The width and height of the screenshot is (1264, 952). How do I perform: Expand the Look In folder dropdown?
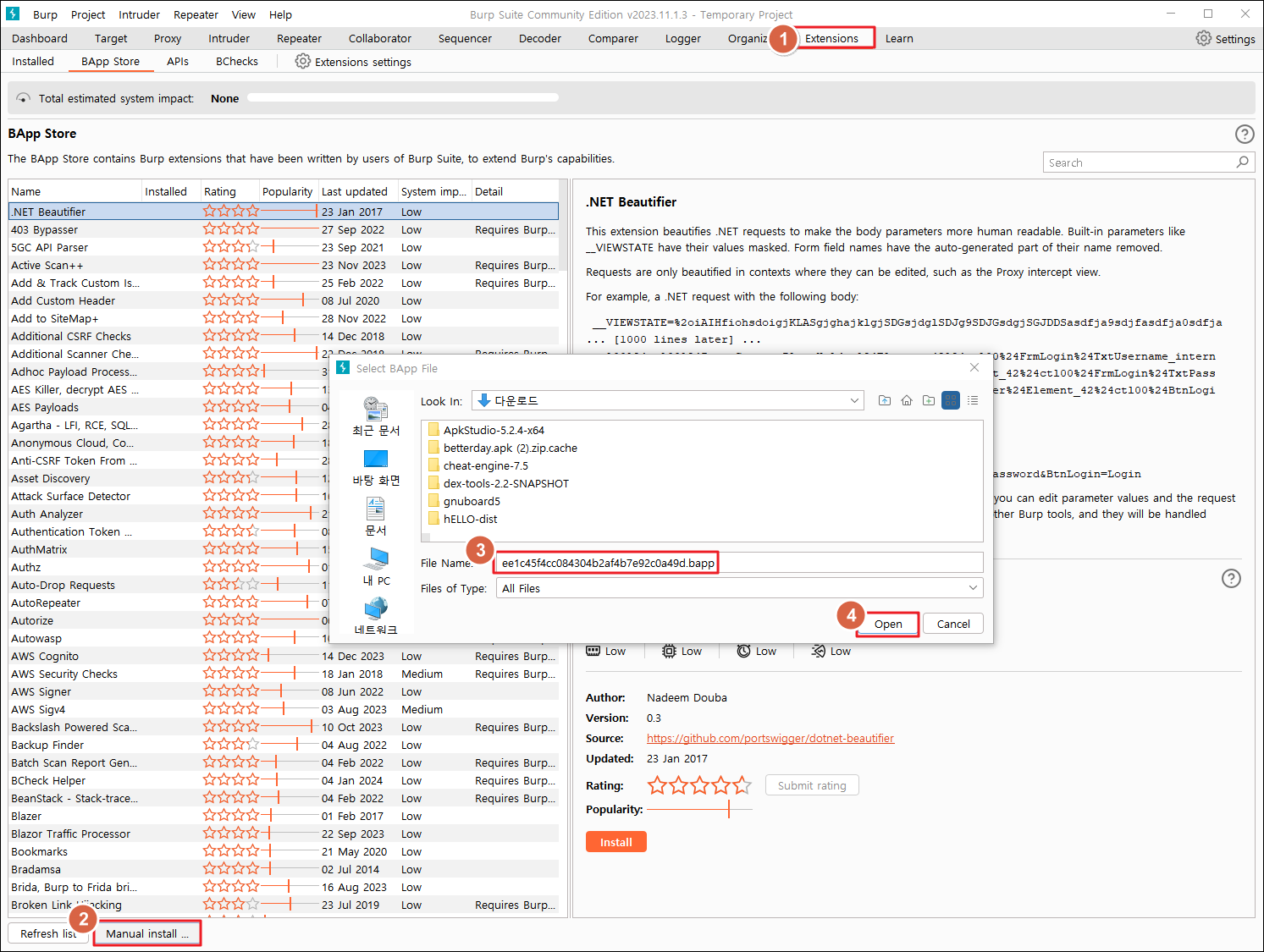(854, 400)
